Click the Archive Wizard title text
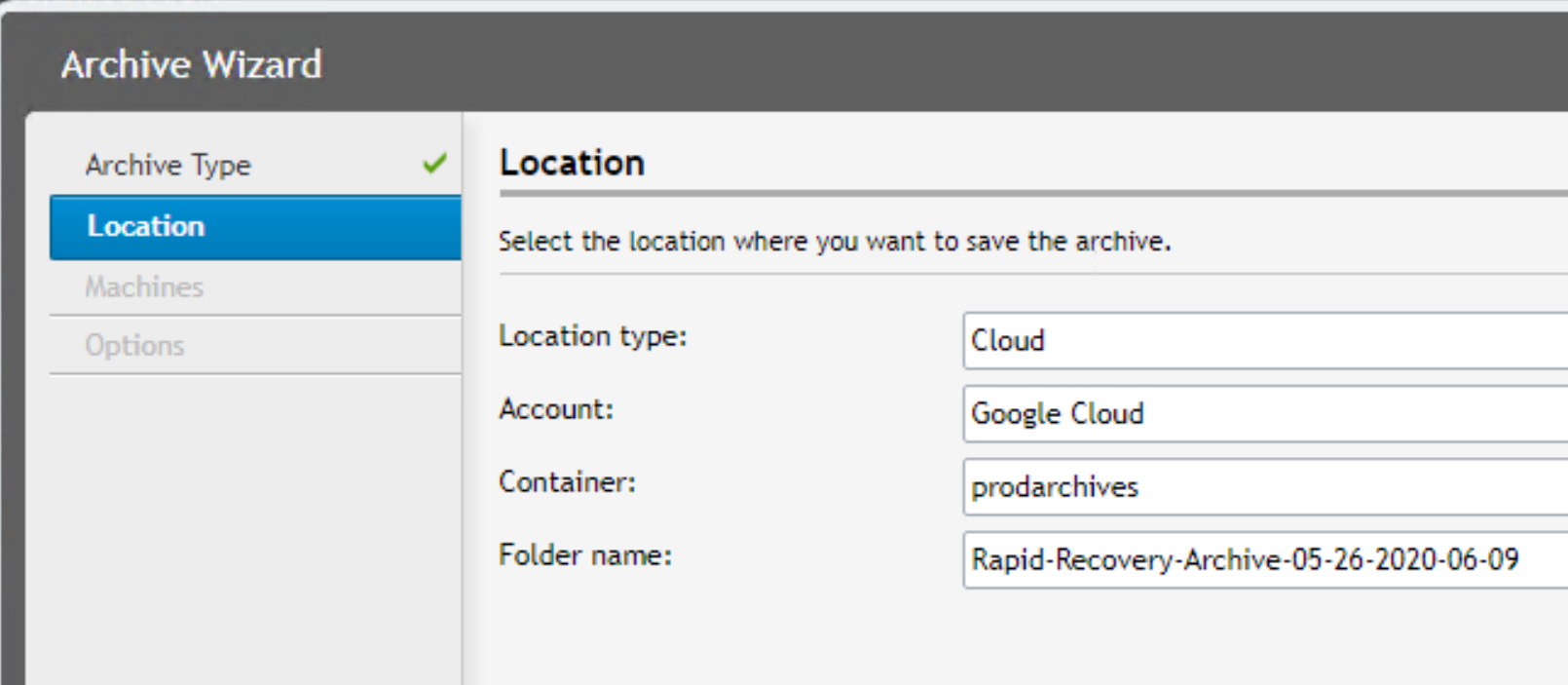 [x=191, y=64]
